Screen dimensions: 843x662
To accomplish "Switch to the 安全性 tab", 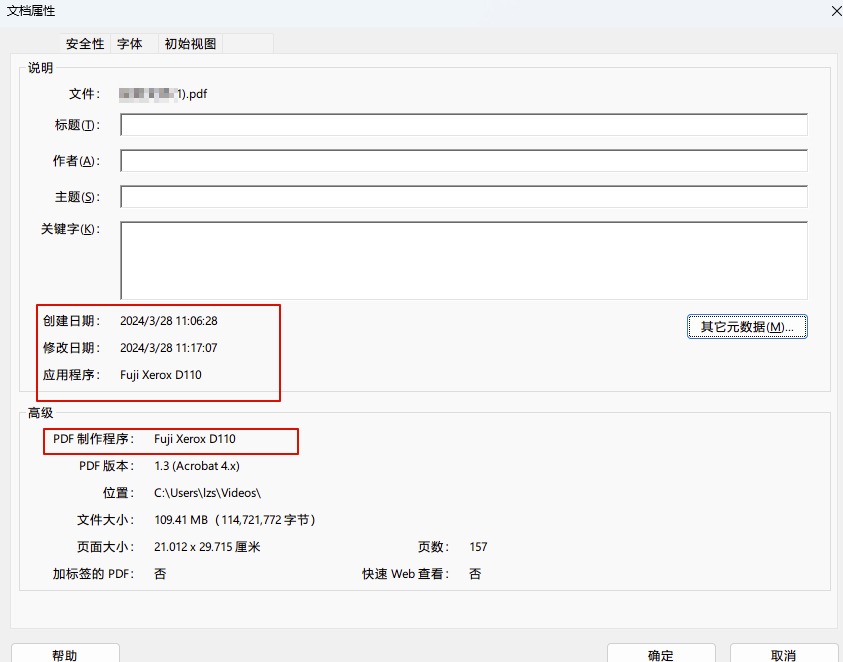I will (x=85, y=44).
